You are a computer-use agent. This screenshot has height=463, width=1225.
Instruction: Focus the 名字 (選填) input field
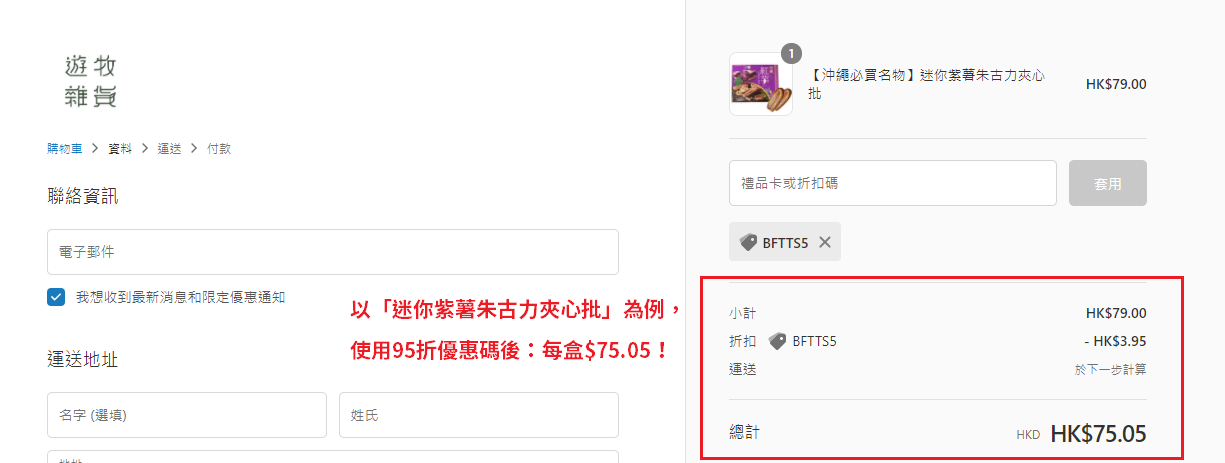click(187, 415)
